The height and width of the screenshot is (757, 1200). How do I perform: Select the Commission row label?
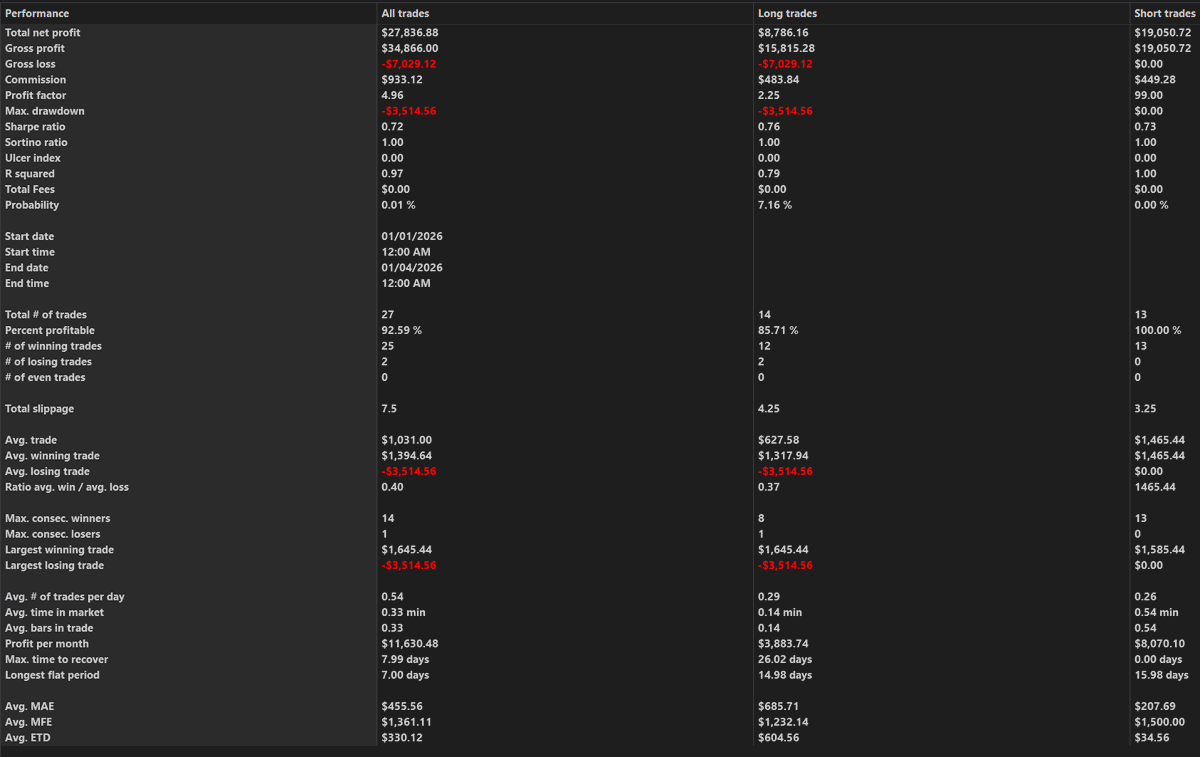tap(35, 80)
